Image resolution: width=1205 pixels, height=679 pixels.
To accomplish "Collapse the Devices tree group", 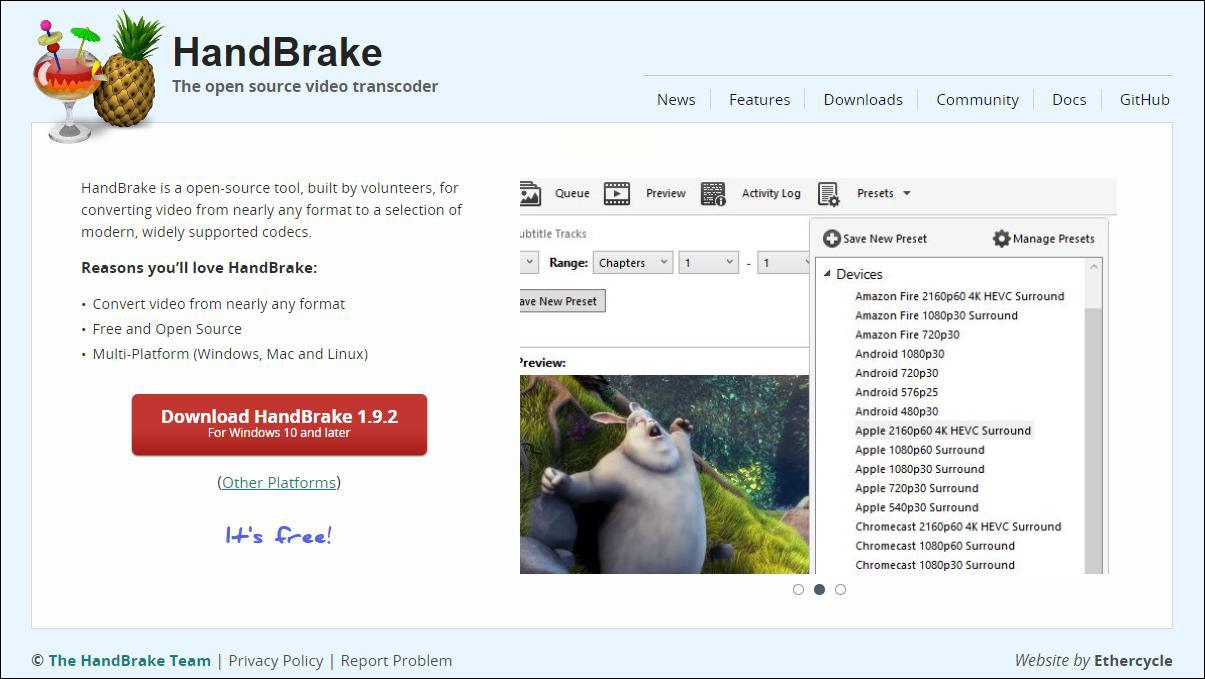I will [827, 274].
